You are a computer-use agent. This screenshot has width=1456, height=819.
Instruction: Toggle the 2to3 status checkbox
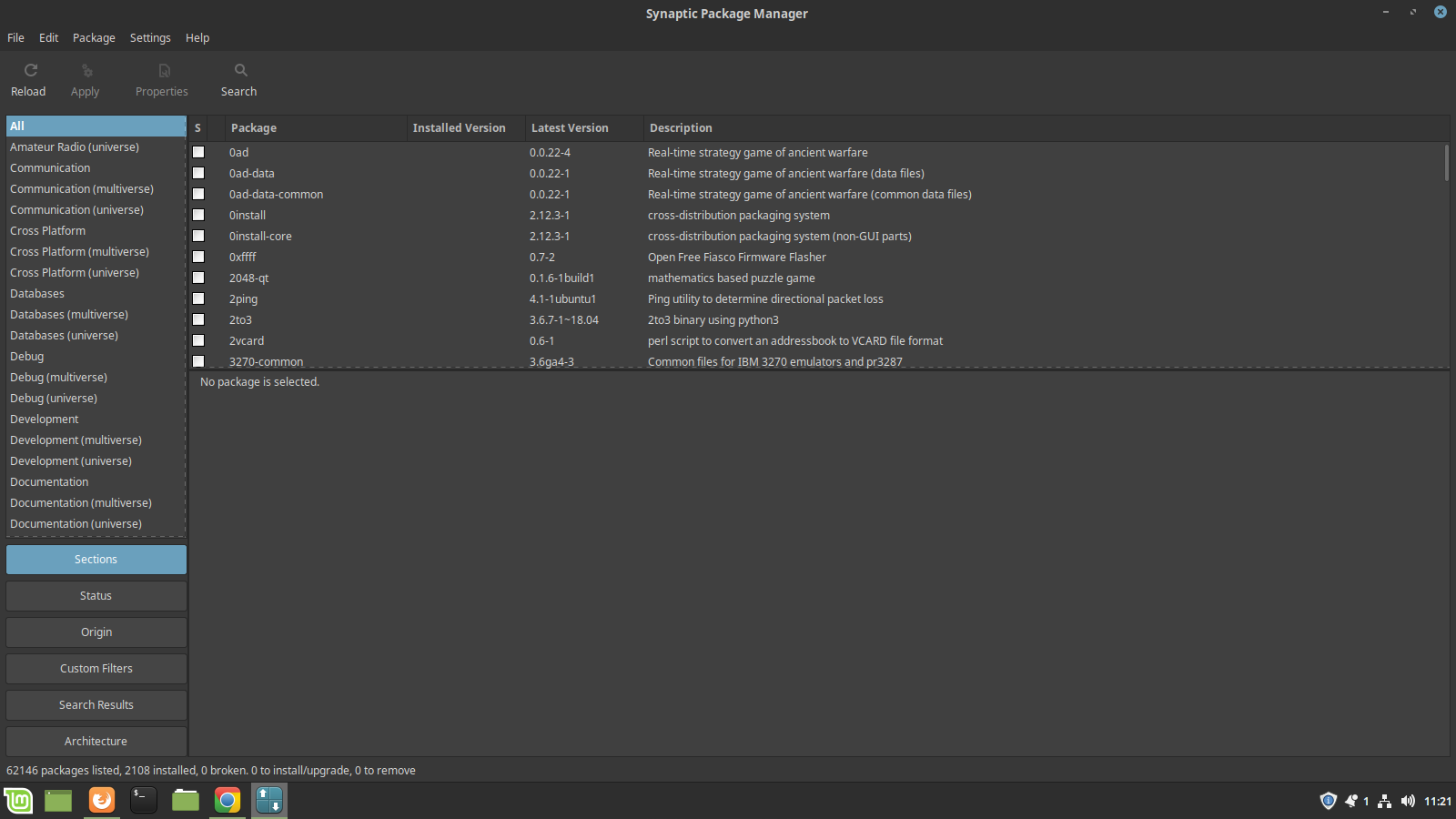coord(198,319)
